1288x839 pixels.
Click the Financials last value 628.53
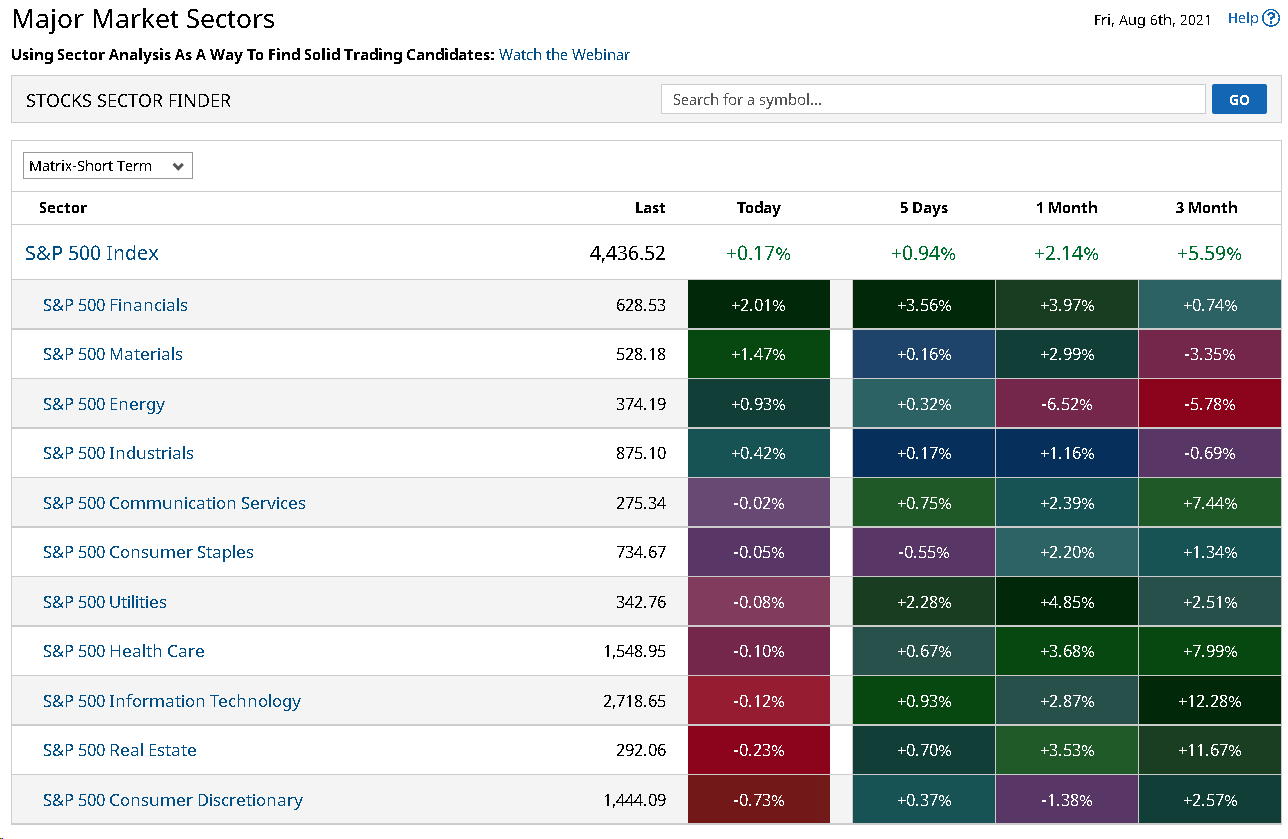(641, 305)
